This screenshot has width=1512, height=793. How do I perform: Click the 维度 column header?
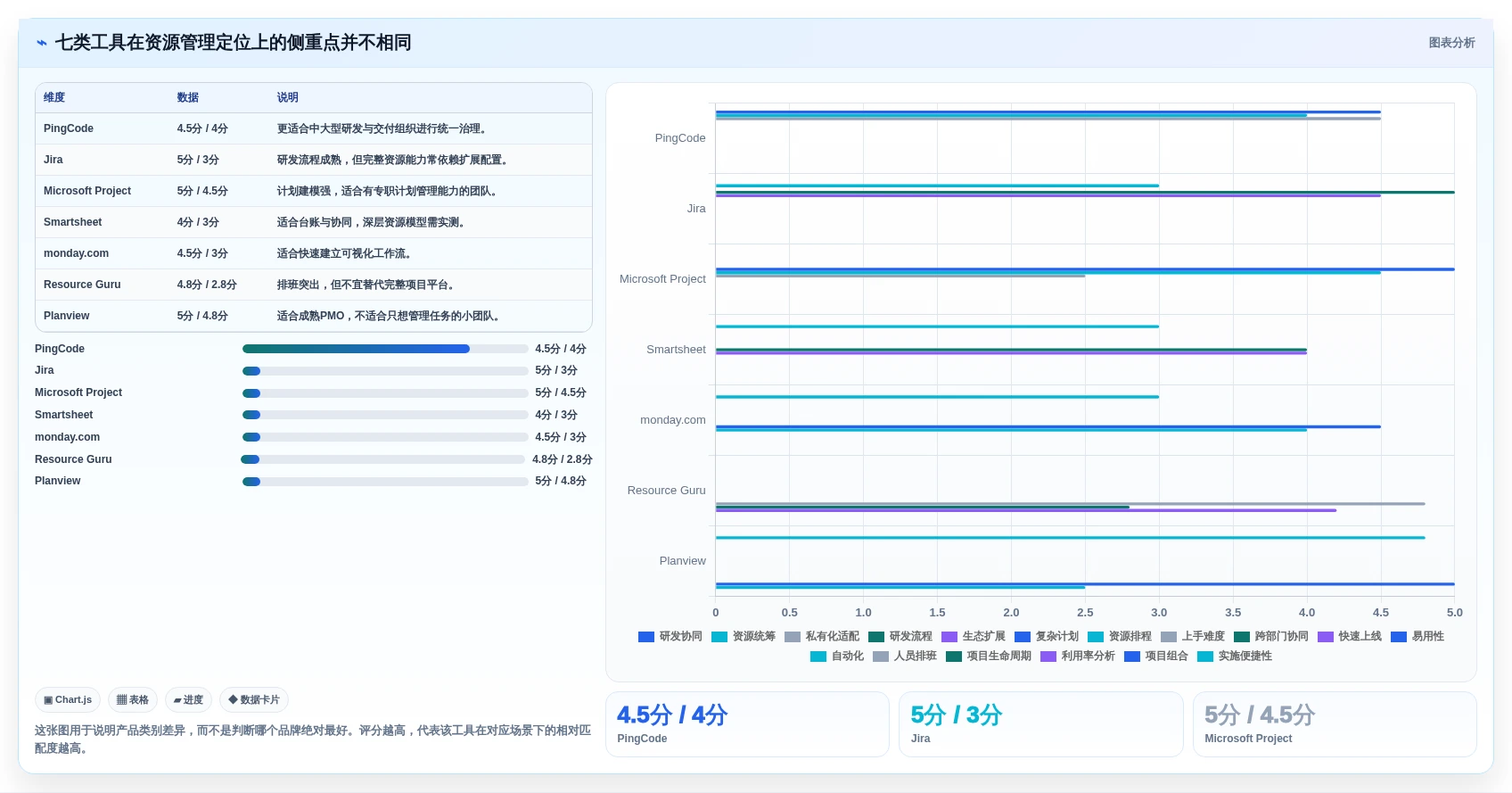(x=54, y=97)
